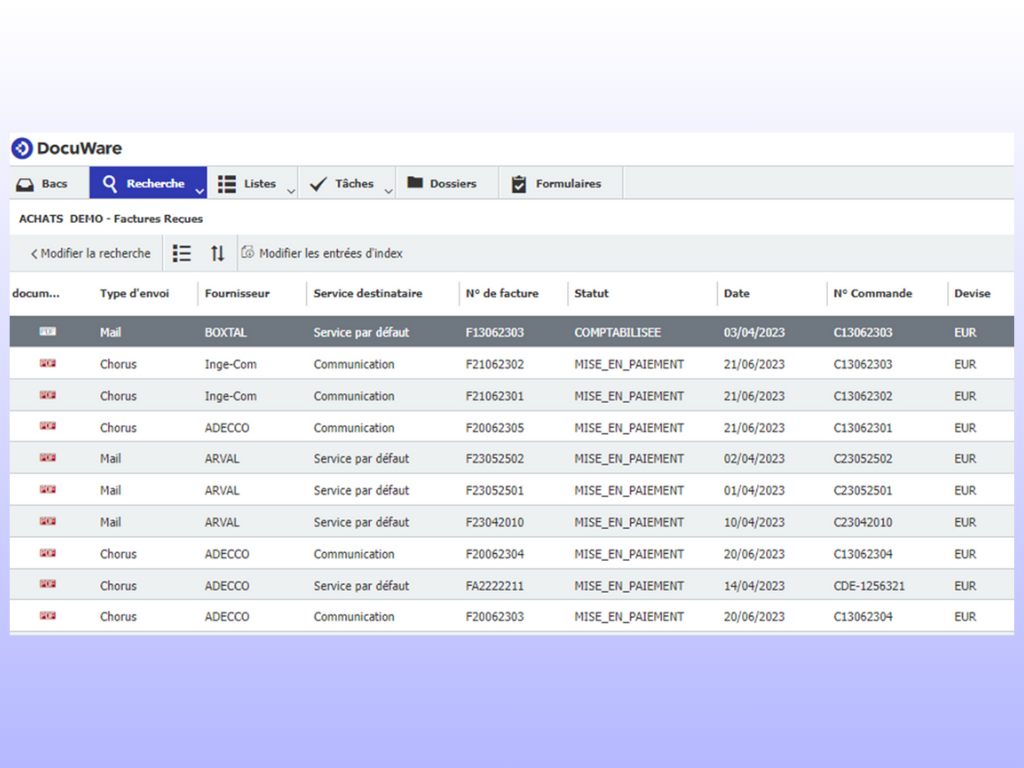Expand the Listes dropdown arrow
Viewport: 1024px width, 768px height.
pos(291,191)
